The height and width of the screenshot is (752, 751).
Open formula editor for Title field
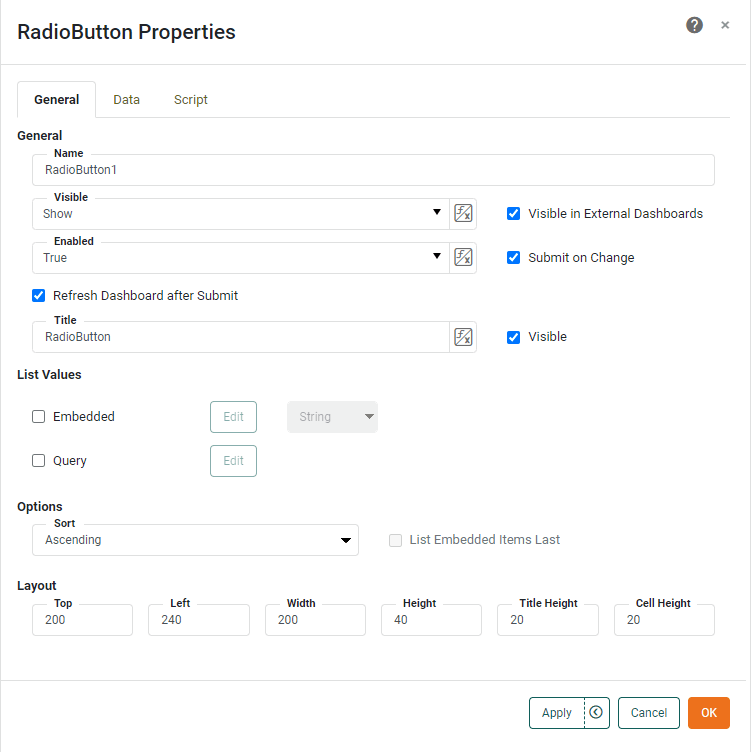pyautogui.click(x=463, y=337)
